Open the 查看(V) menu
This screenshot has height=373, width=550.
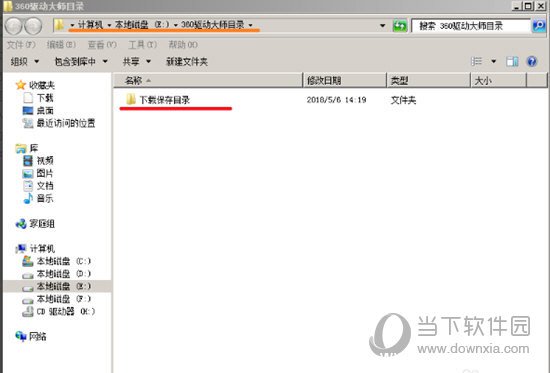(102, 45)
